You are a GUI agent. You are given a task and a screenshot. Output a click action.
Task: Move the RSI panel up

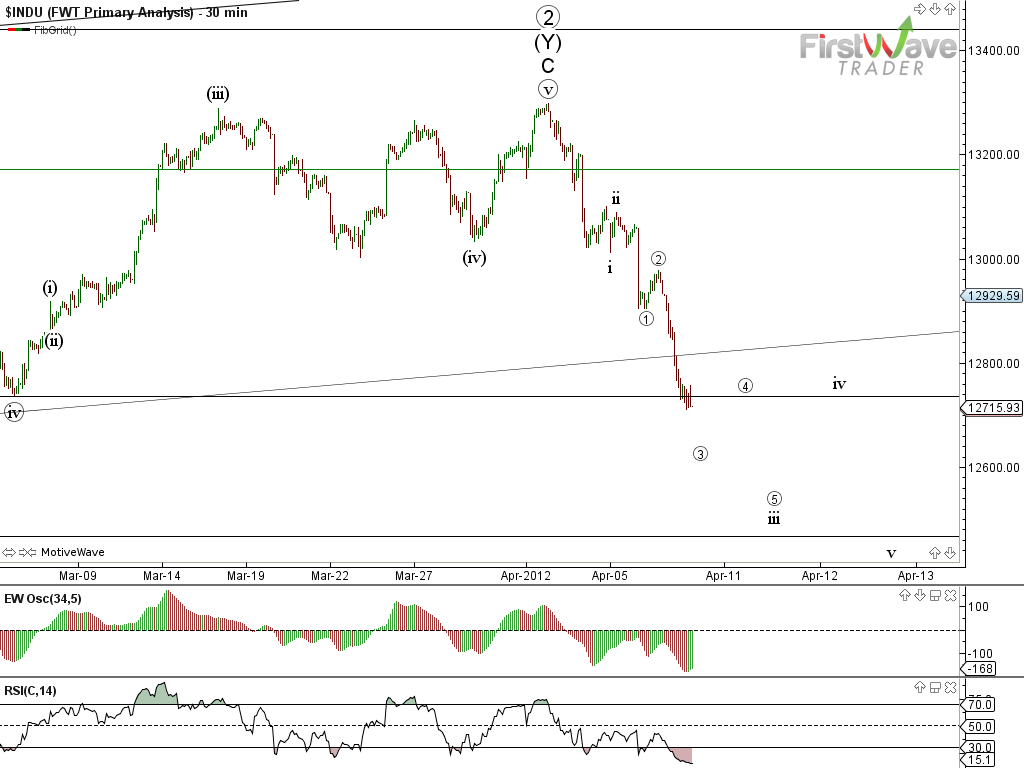[920, 687]
